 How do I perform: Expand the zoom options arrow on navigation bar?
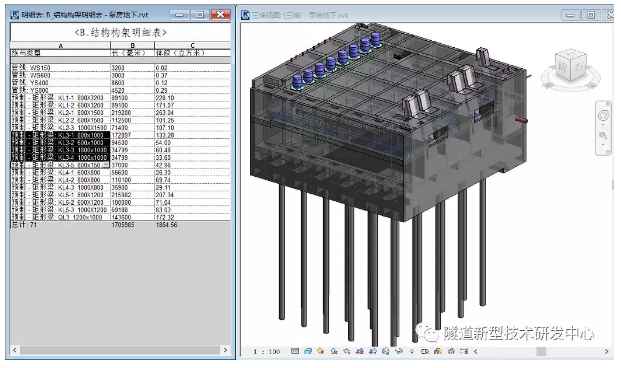pos(603,145)
